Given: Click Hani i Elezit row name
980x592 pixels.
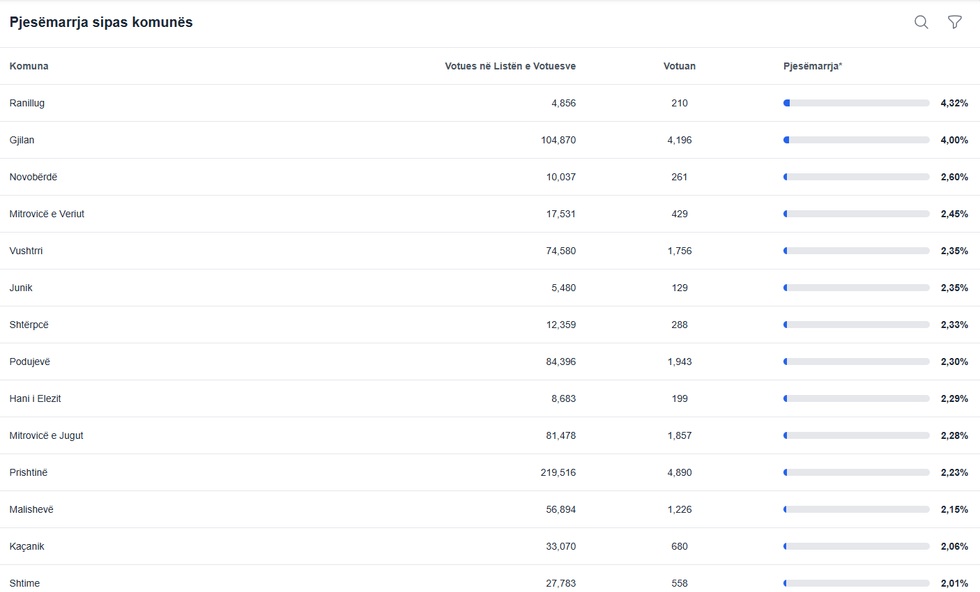Looking at the screenshot, I should (x=35, y=399).
